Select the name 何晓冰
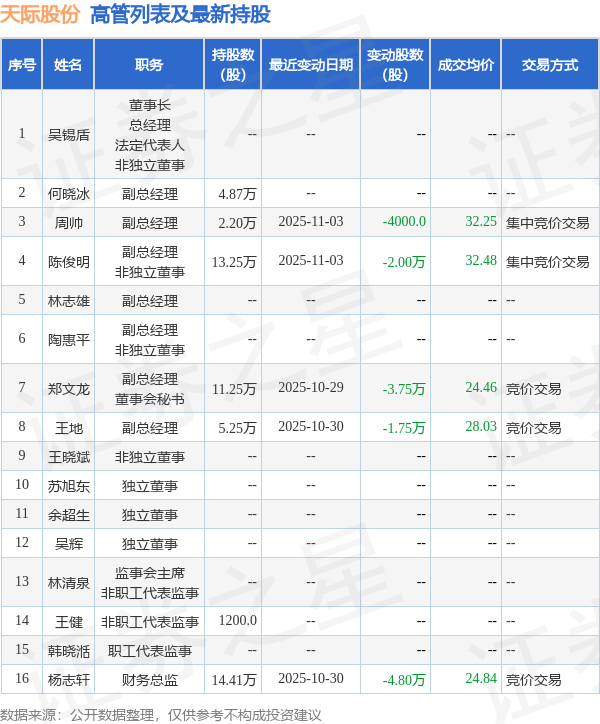 (x=68, y=194)
